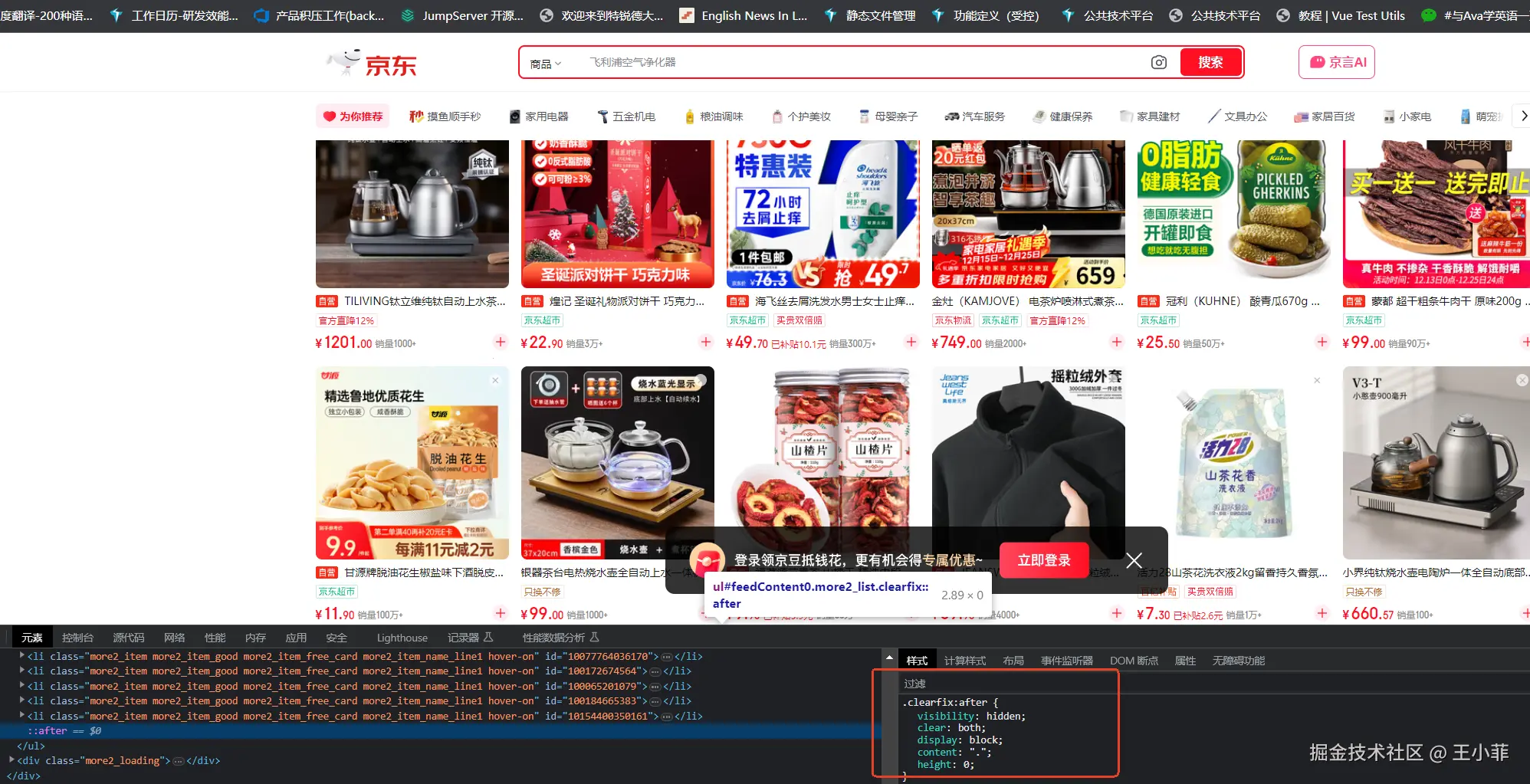Select the 家具建材 category tab
The image size is (1530, 784).
[1150, 116]
